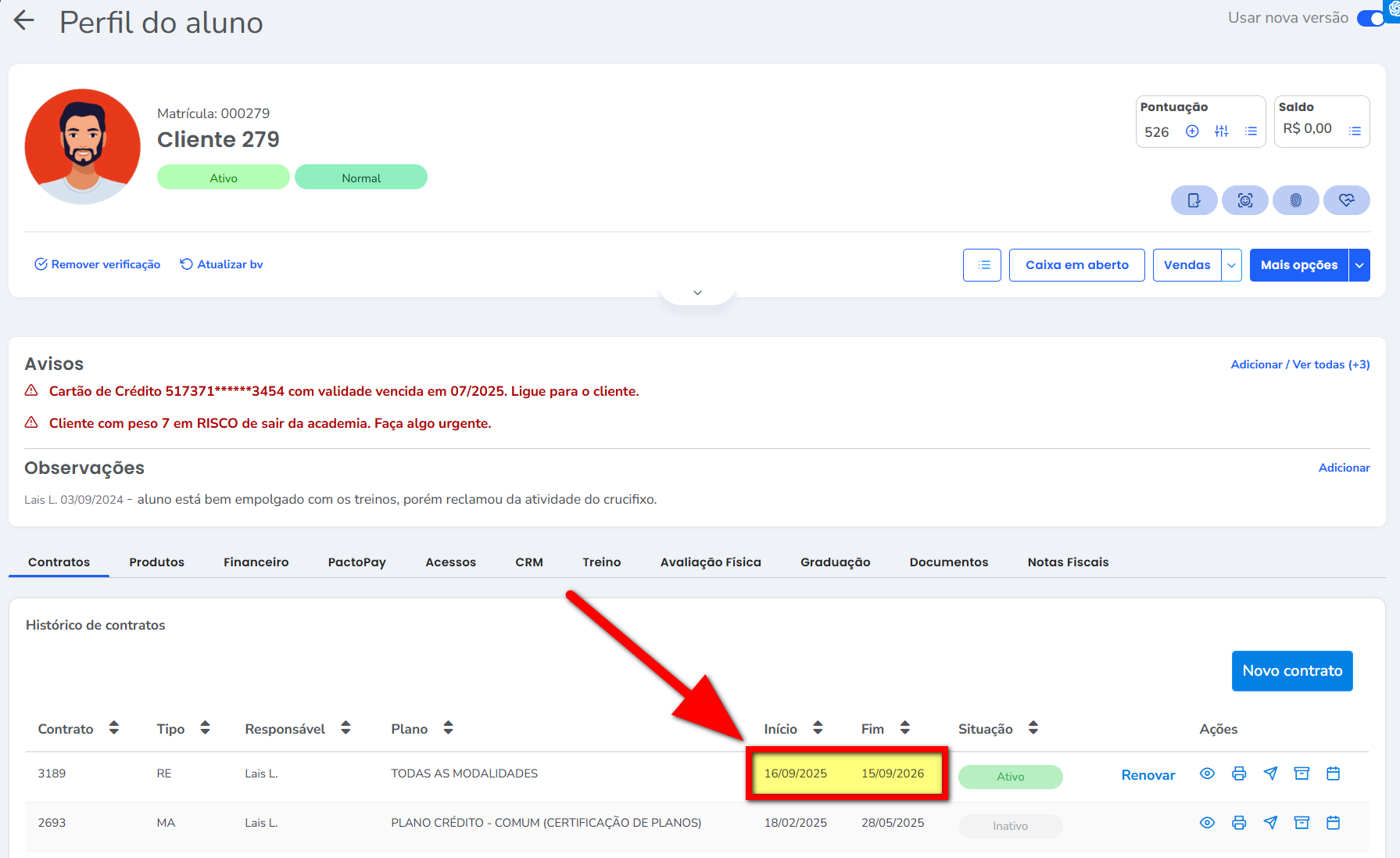
Task: Click the heart health icon button
Action: pos(1346,200)
